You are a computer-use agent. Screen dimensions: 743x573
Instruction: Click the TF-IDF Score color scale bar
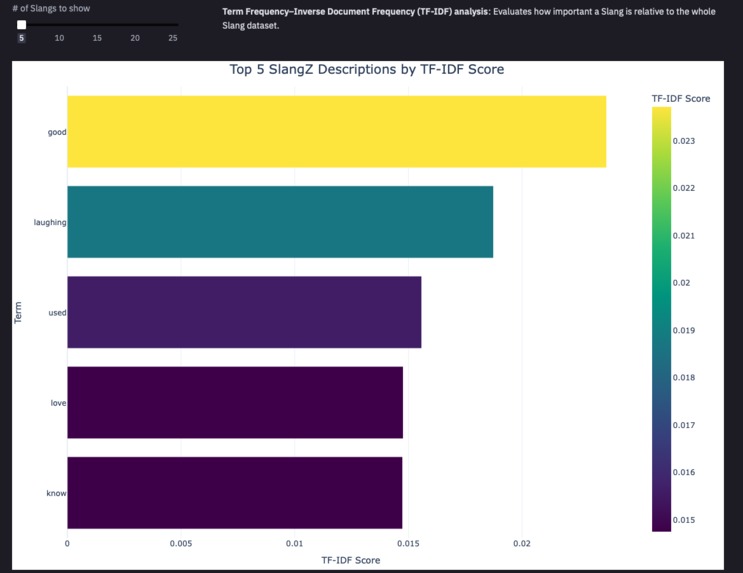point(661,319)
